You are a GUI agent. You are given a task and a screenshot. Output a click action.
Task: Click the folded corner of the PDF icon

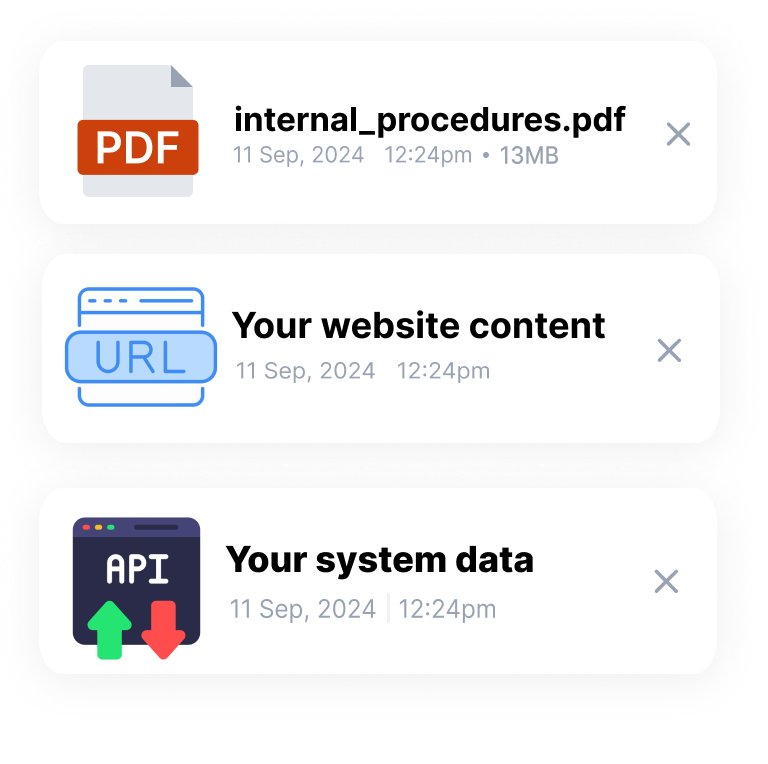point(181,76)
